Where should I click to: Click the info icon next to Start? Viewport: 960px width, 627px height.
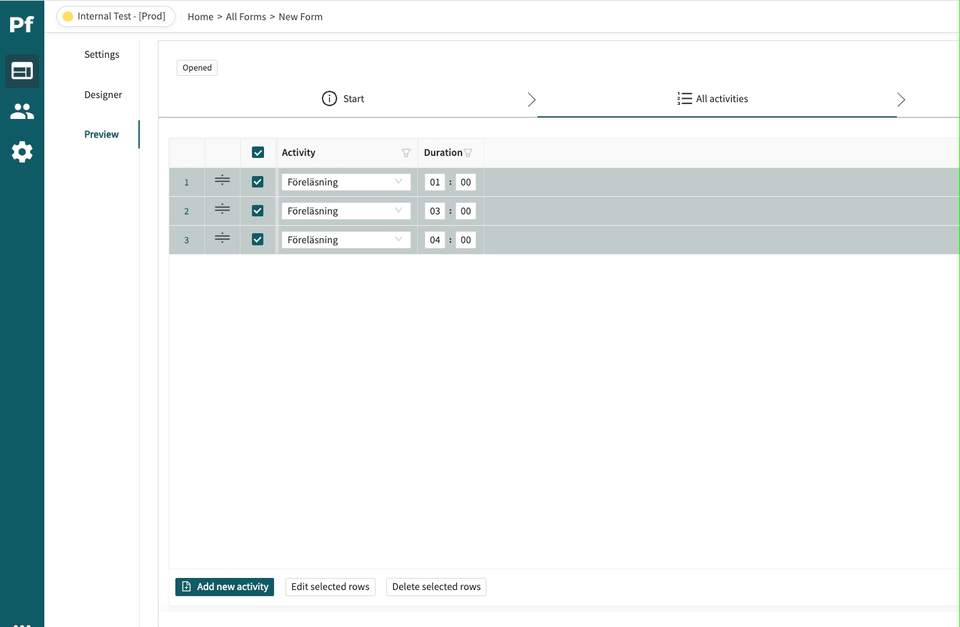point(329,99)
